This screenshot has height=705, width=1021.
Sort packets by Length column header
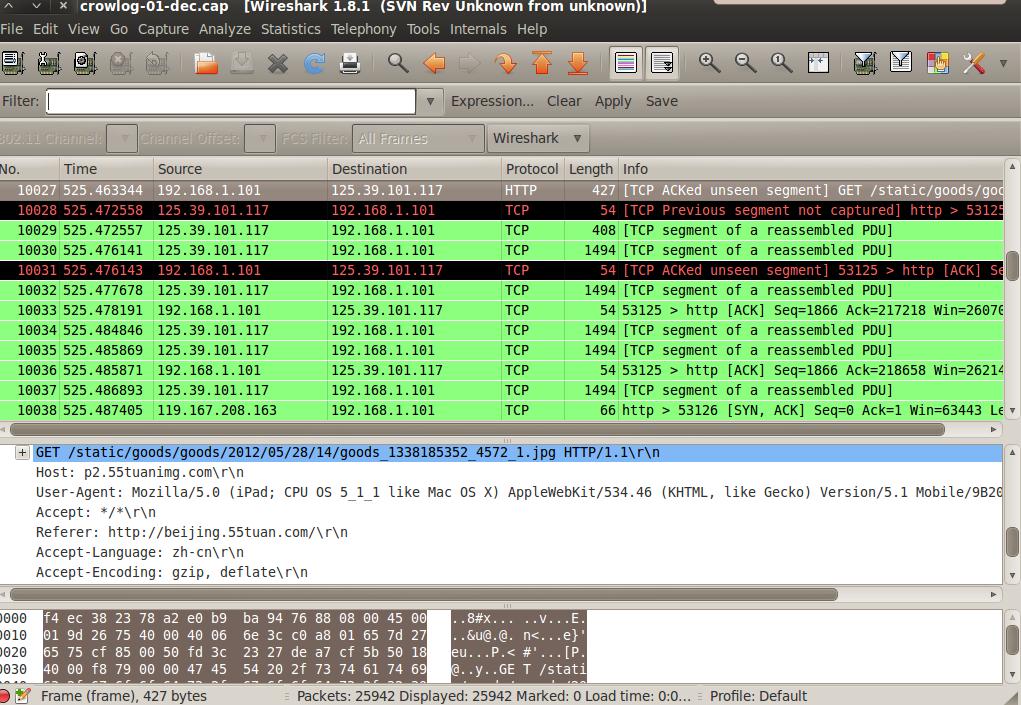591,169
